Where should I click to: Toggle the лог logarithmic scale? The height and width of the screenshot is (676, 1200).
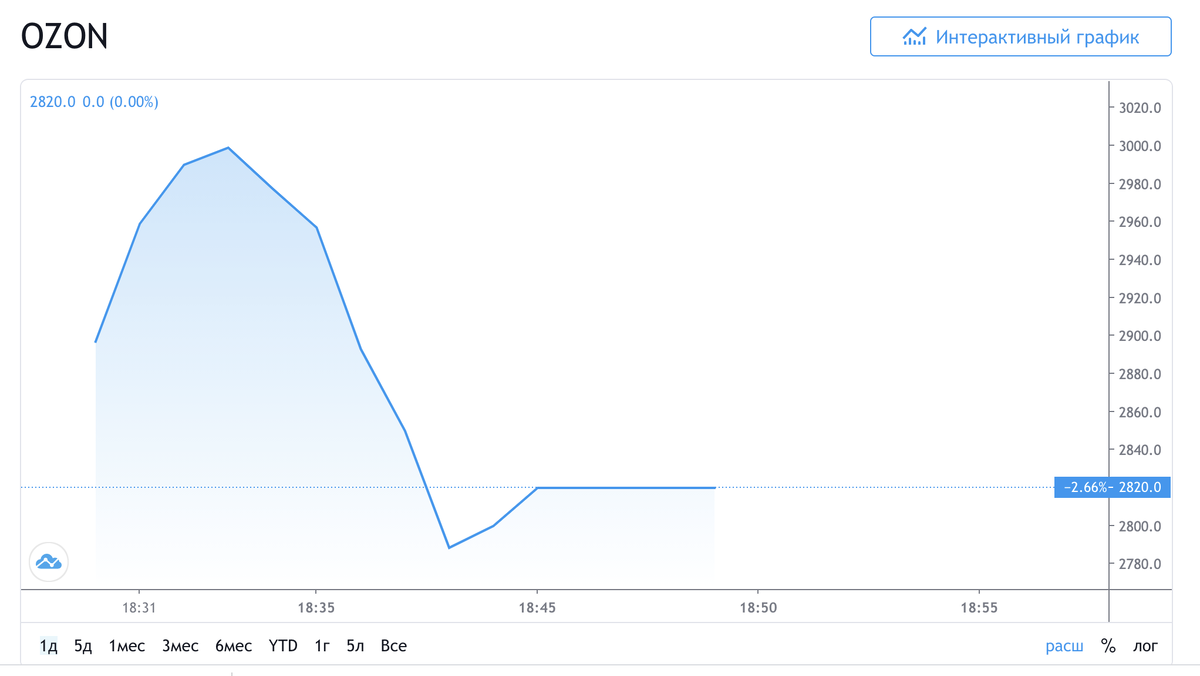pyautogui.click(x=1145, y=646)
